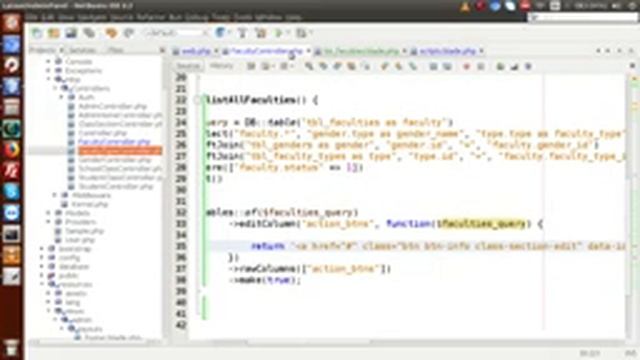
Task: Expand the Exceptions folder node
Action: 49,70
